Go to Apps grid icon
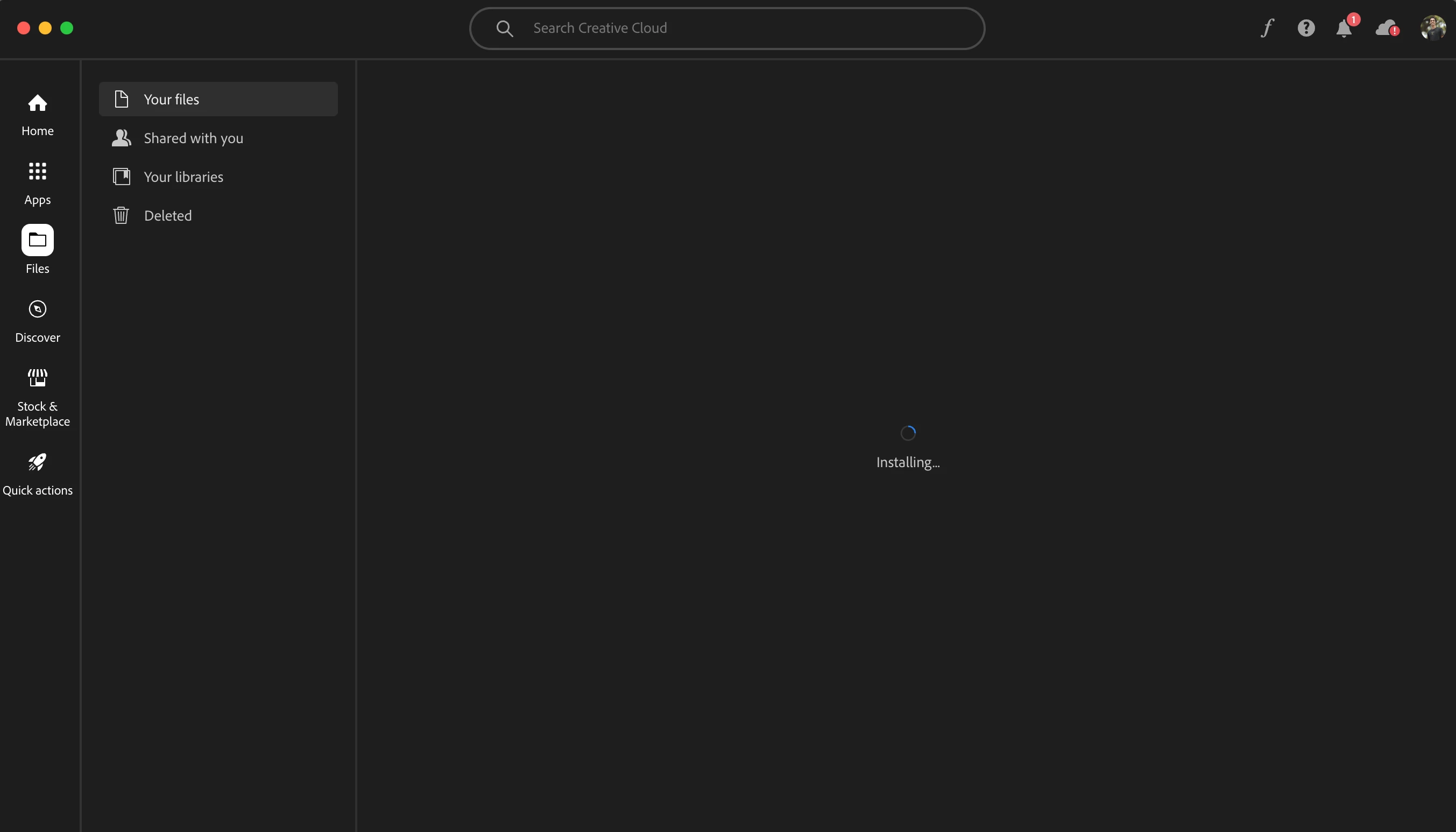The height and width of the screenshot is (832, 1456). point(38,172)
